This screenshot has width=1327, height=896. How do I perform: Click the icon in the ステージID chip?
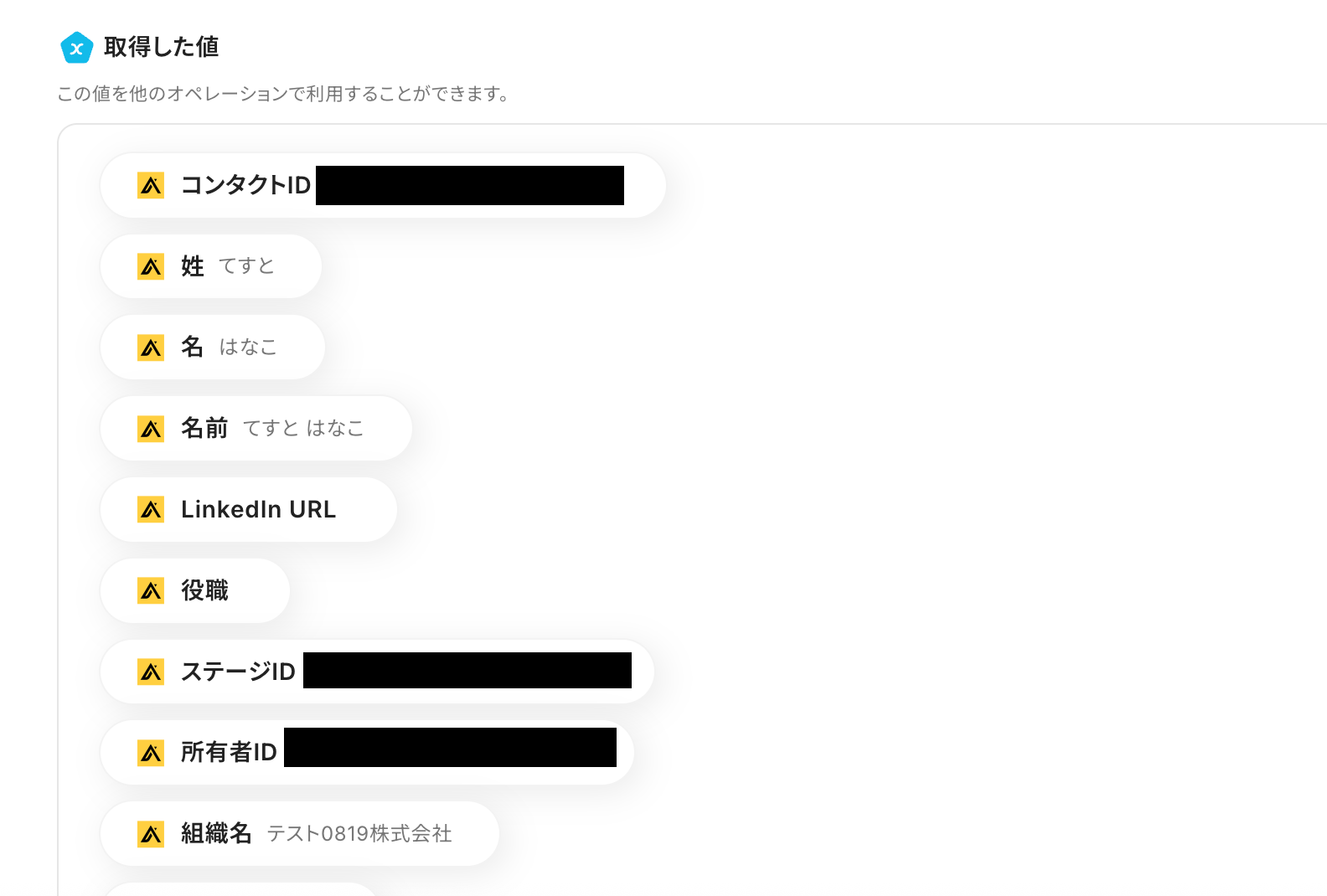[x=151, y=672]
